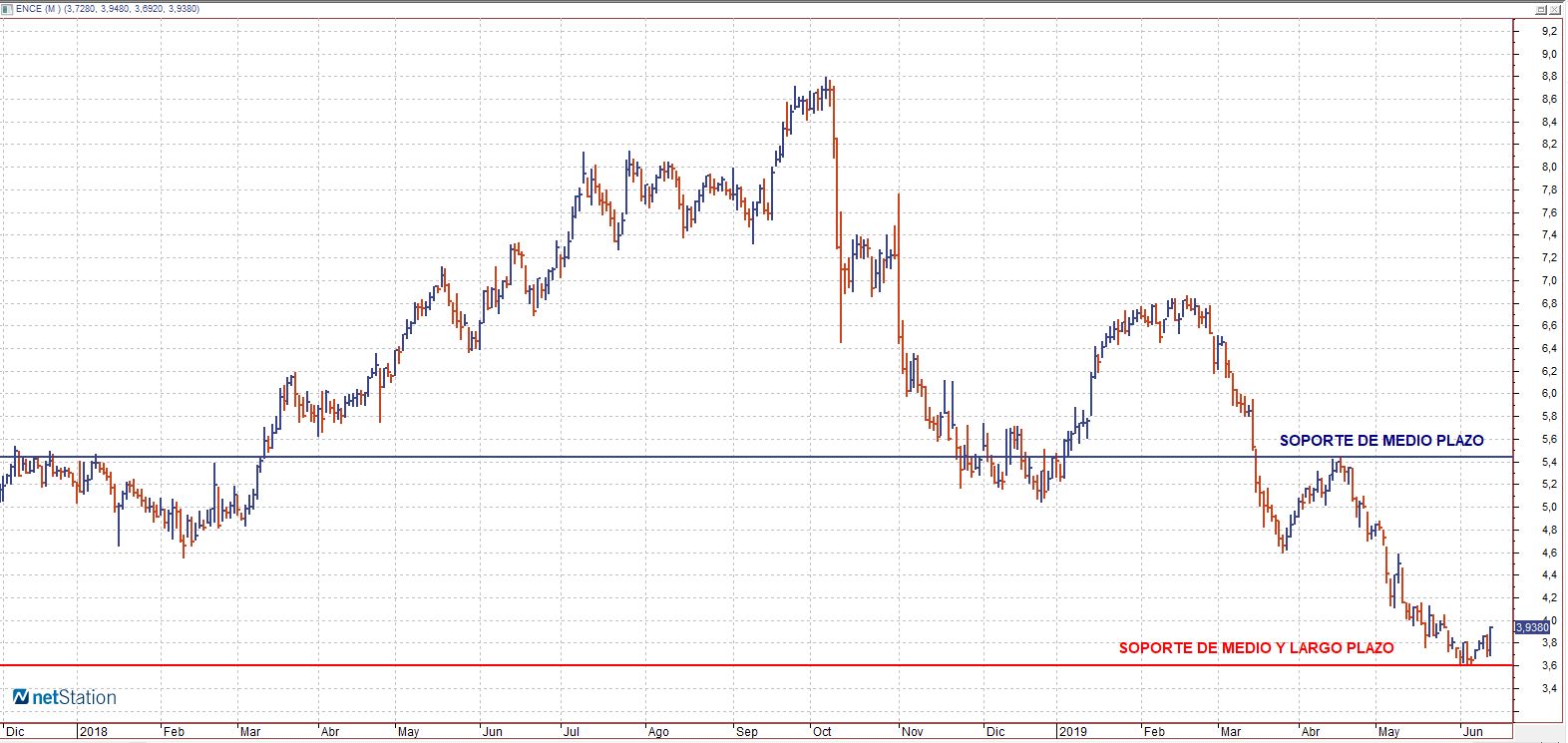Click the Jul month label on time axis
1568x743 pixels.
(571, 731)
